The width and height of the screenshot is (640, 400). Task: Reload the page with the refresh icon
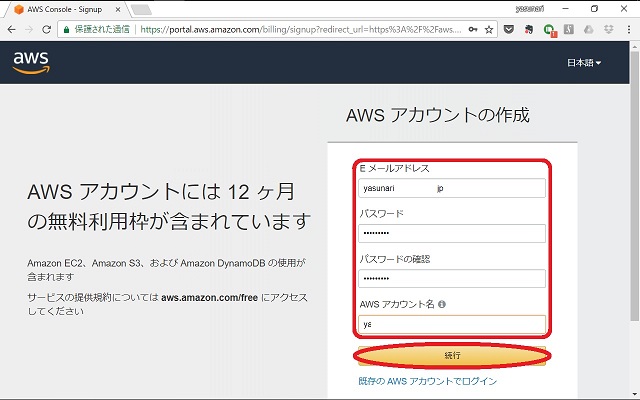(x=47, y=29)
